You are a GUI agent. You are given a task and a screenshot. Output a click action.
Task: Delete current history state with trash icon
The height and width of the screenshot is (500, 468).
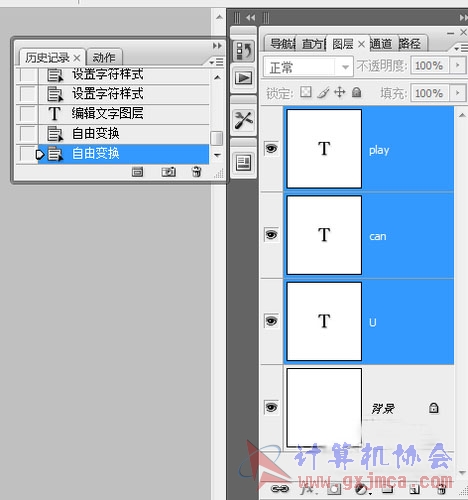tap(196, 172)
